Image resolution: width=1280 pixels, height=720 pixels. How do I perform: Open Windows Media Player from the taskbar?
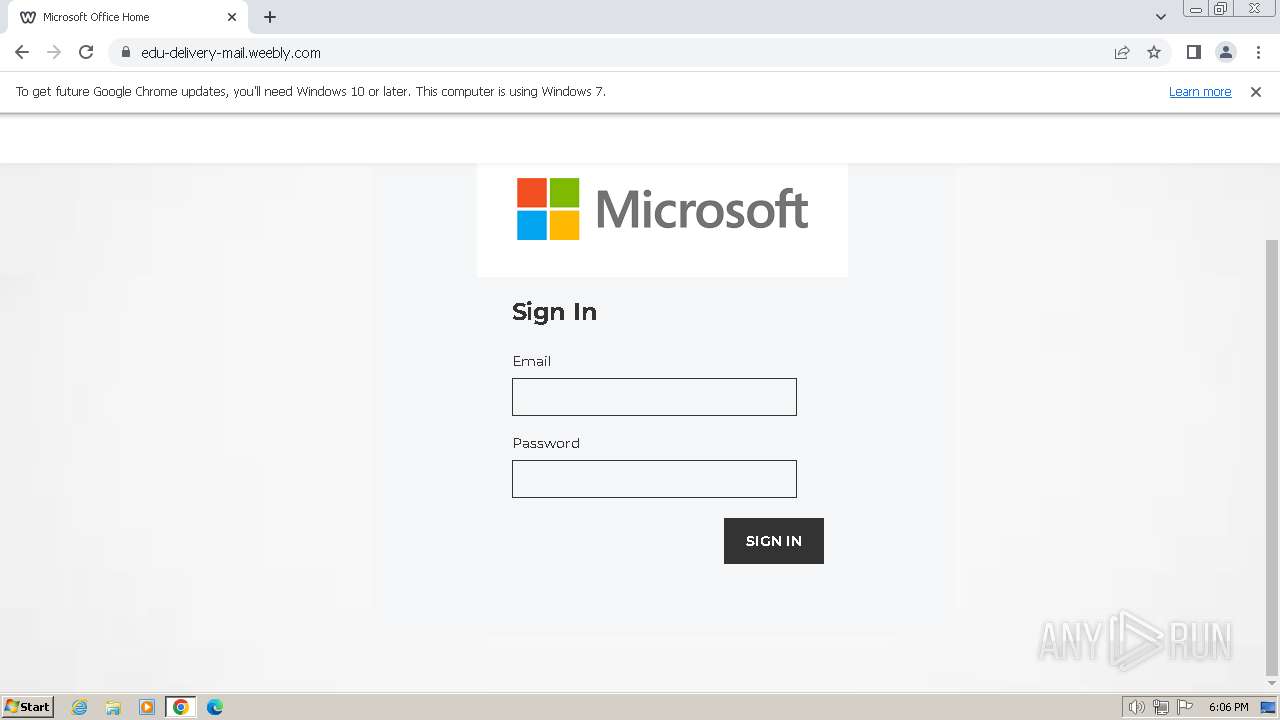coord(147,707)
